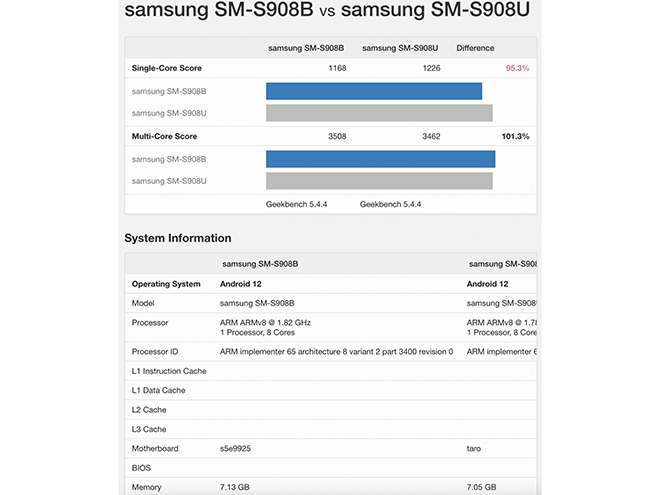Select the 7.13 GB memory value
Viewport: 660px width, 495px height.
(237, 487)
